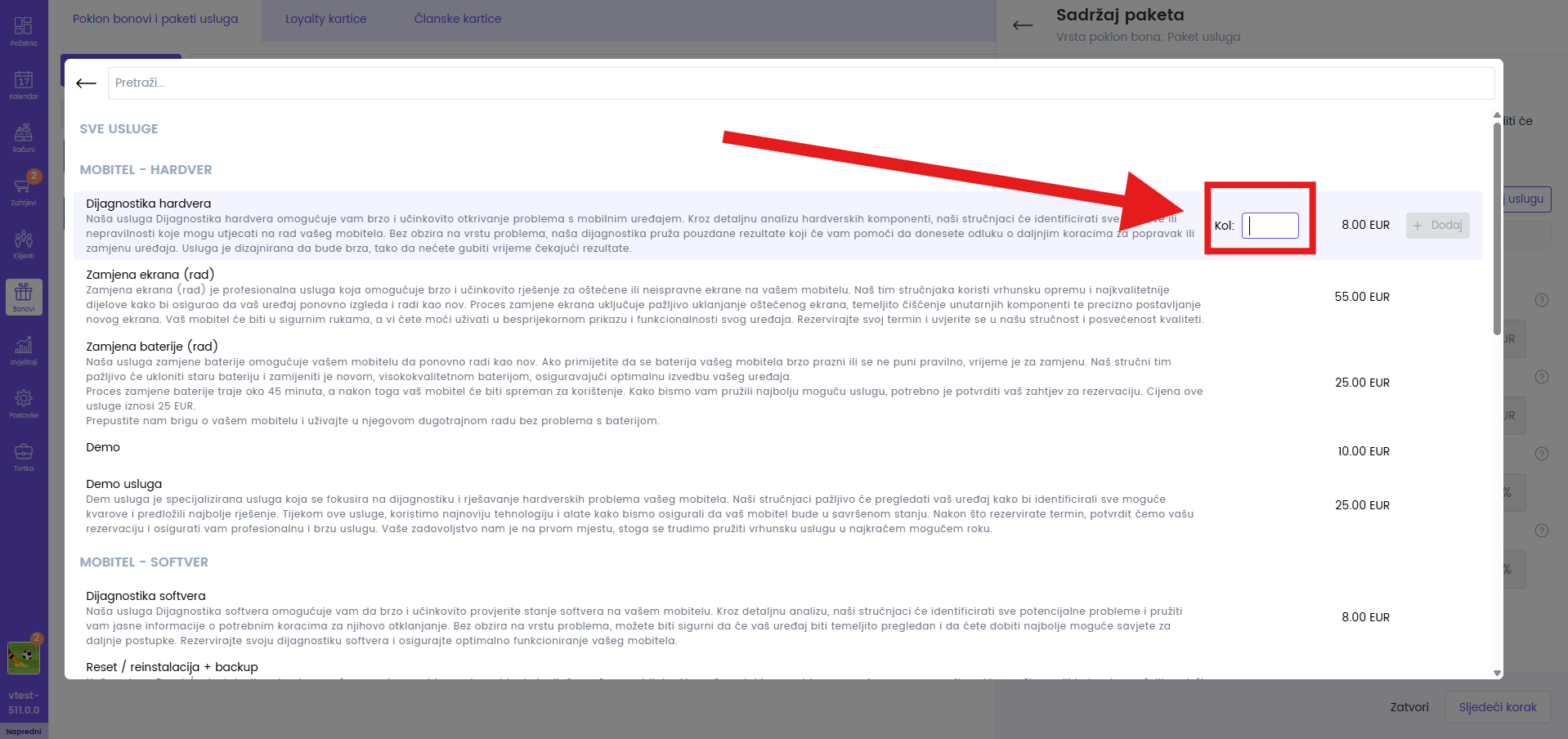Image resolution: width=1568 pixels, height=739 pixels.
Task: Open the Kalendar sidebar icon
Action: pyautogui.click(x=24, y=83)
